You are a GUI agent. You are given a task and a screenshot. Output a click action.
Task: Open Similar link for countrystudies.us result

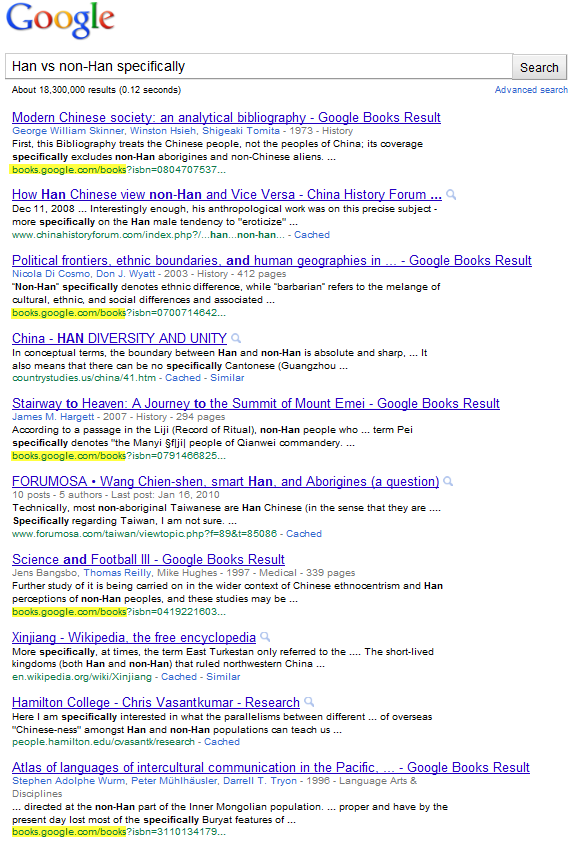(227, 377)
